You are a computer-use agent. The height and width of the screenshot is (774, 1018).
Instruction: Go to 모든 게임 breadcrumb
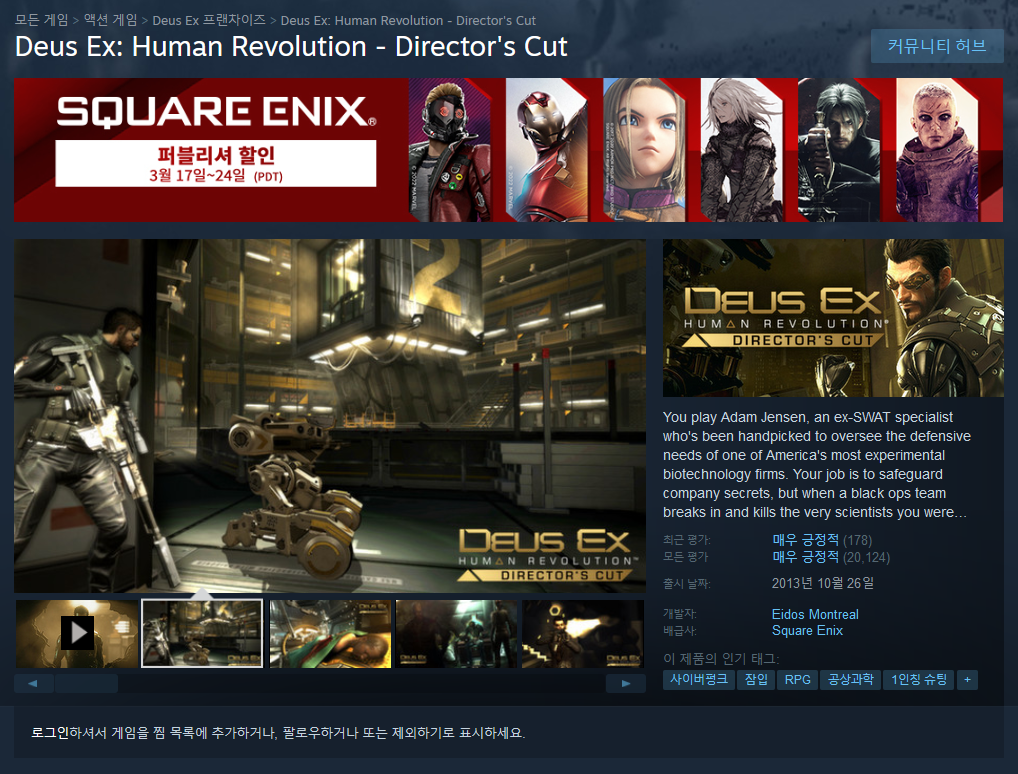[41, 20]
